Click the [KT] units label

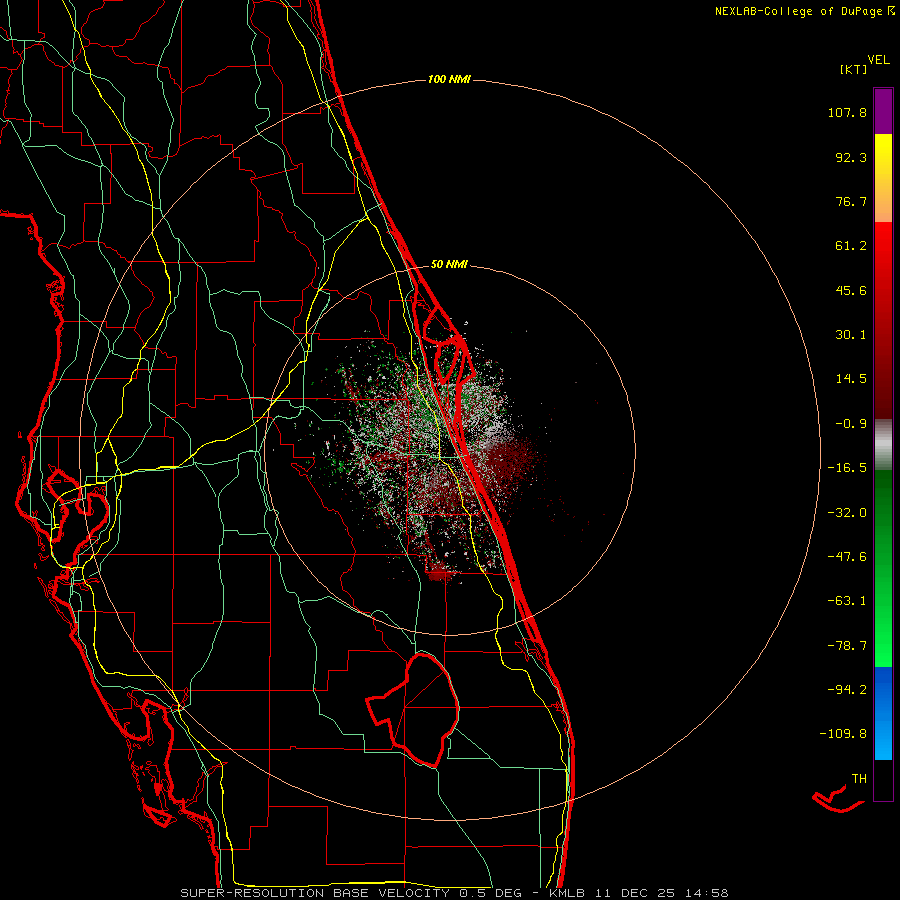coord(853,69)
